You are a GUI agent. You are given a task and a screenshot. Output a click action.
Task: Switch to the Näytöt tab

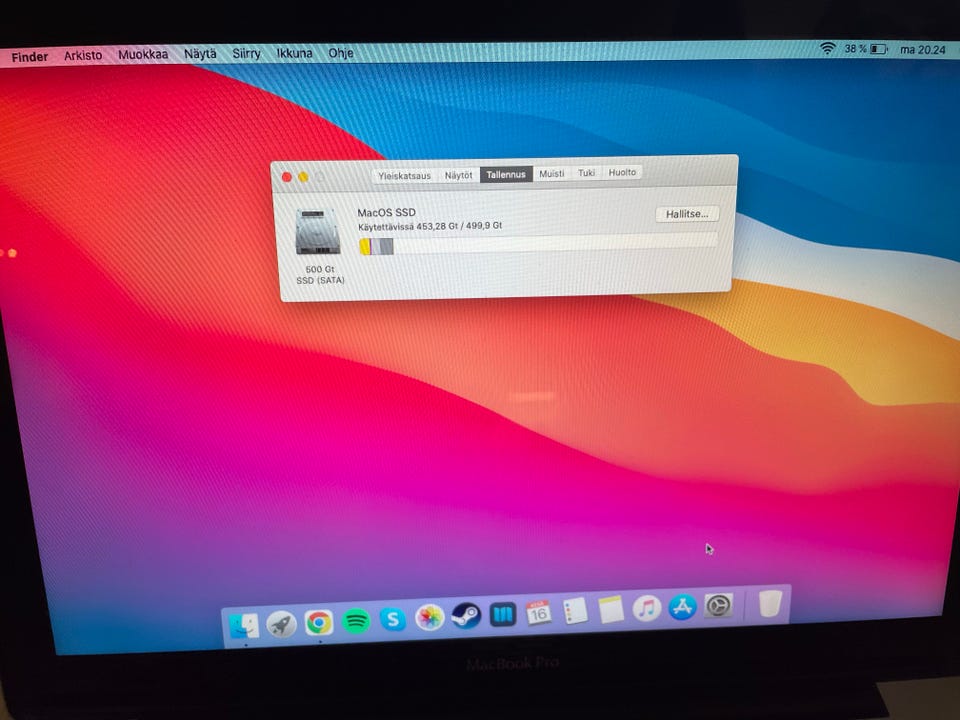pyautogui.click(x=459, y=175)
